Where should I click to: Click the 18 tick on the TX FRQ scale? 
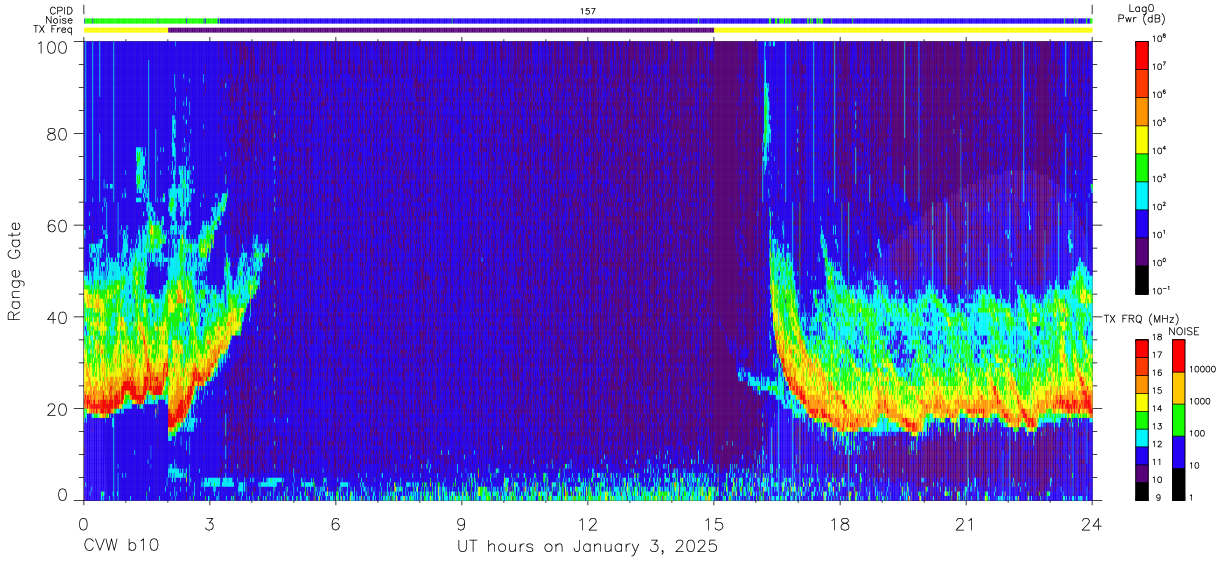point(1159,338)
